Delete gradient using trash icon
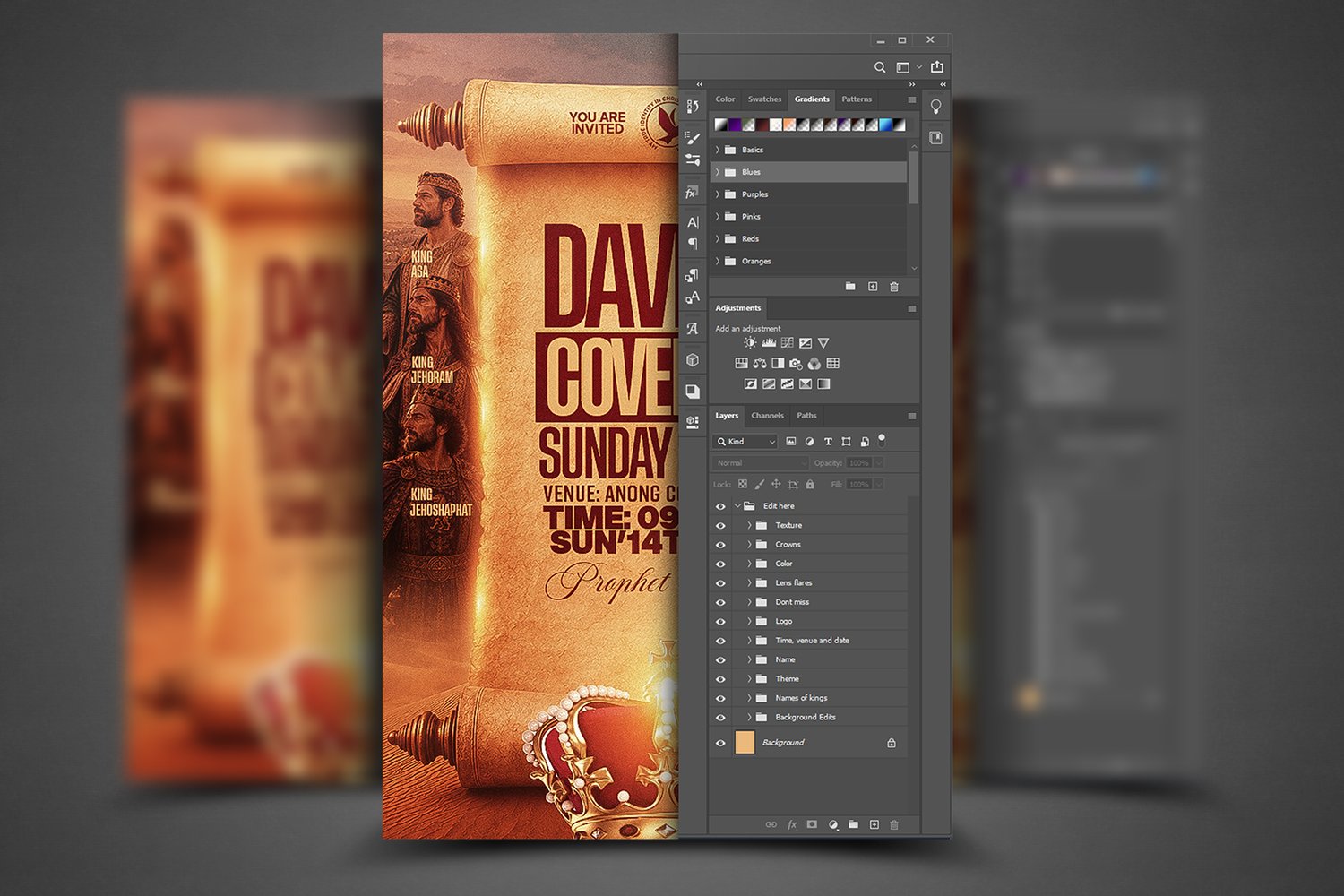Viewport: 1344px width, 896px height. coord(894,287)
